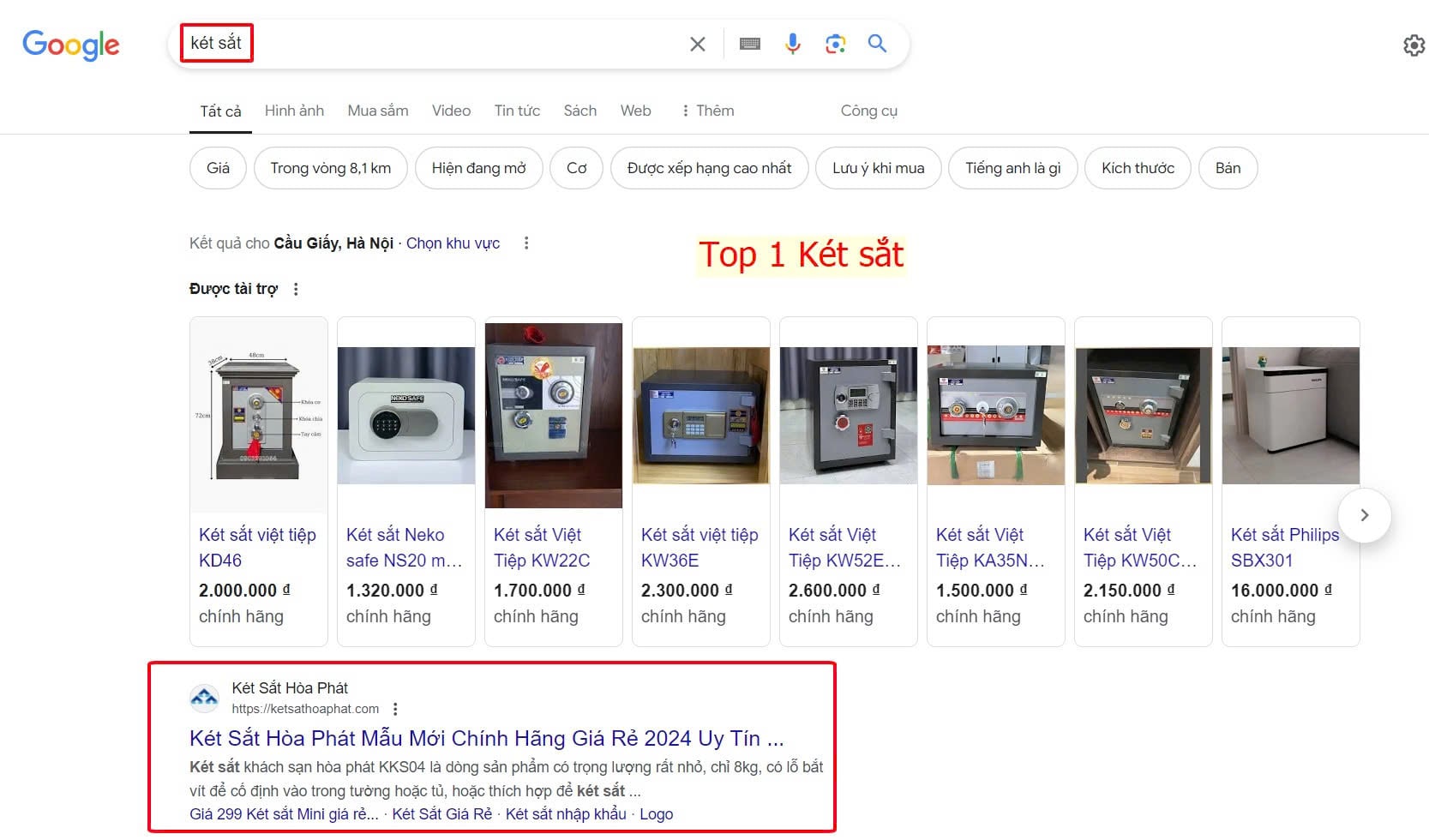Image resolution: width=1429 pixels, height=840 pixels.
Task: Expand the Thêm more-options menu
Action: (707, 111)
